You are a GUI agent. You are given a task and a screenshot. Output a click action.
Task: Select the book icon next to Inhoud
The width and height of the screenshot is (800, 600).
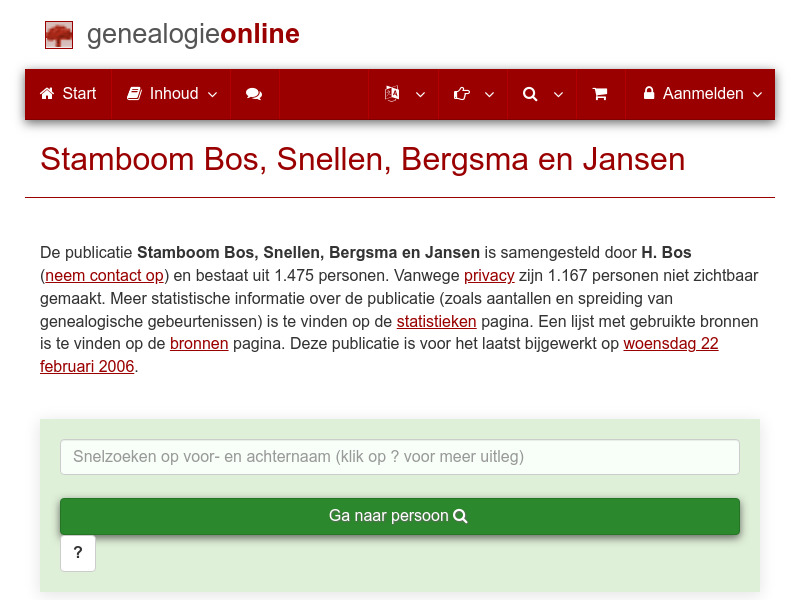(x=133, y=93)
